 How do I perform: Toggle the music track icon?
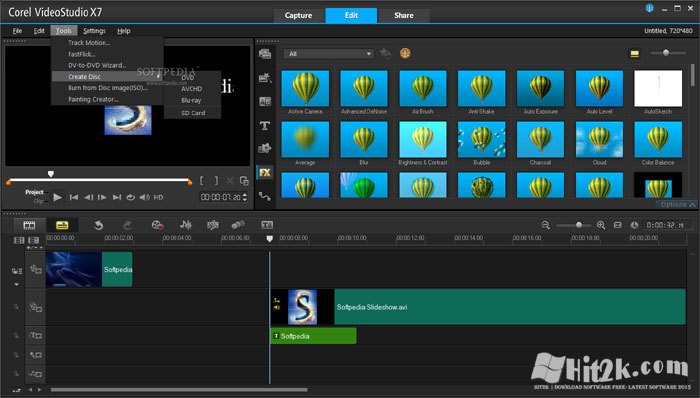tap(35, 374)
